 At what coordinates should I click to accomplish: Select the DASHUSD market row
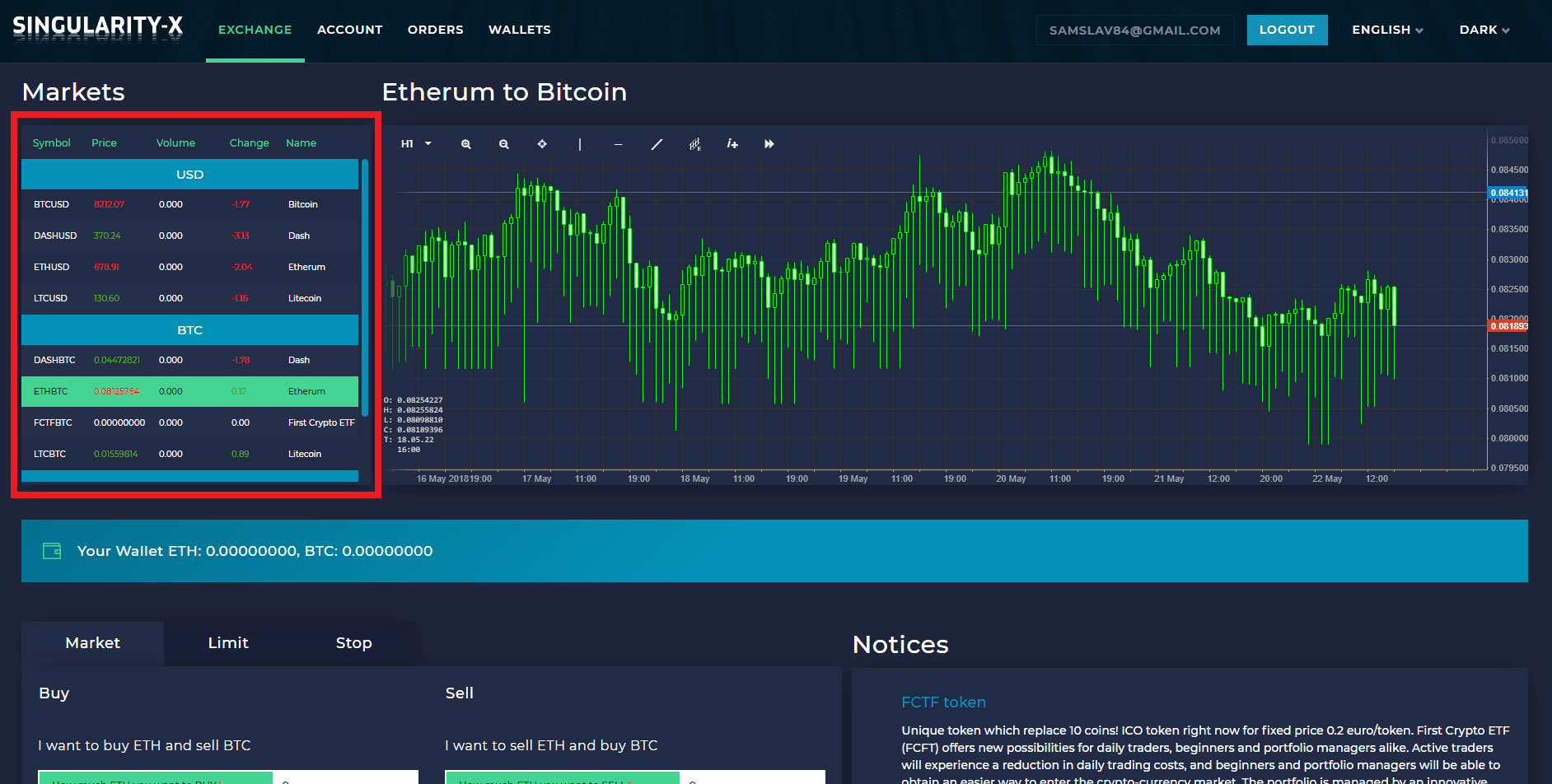click(189, 236)
